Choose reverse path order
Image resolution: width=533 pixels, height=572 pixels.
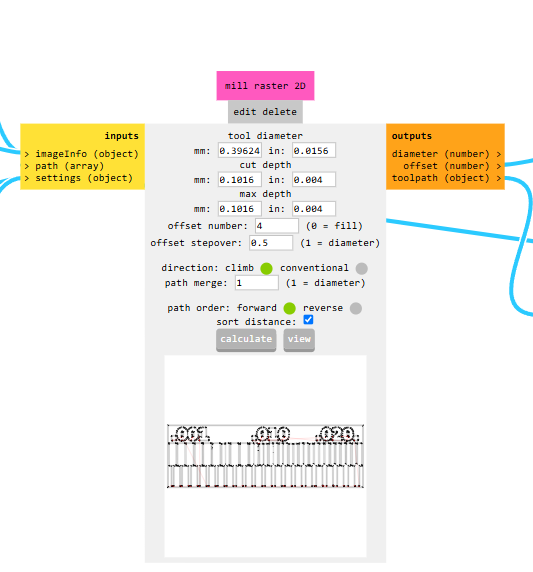click(x=356, y=308)
